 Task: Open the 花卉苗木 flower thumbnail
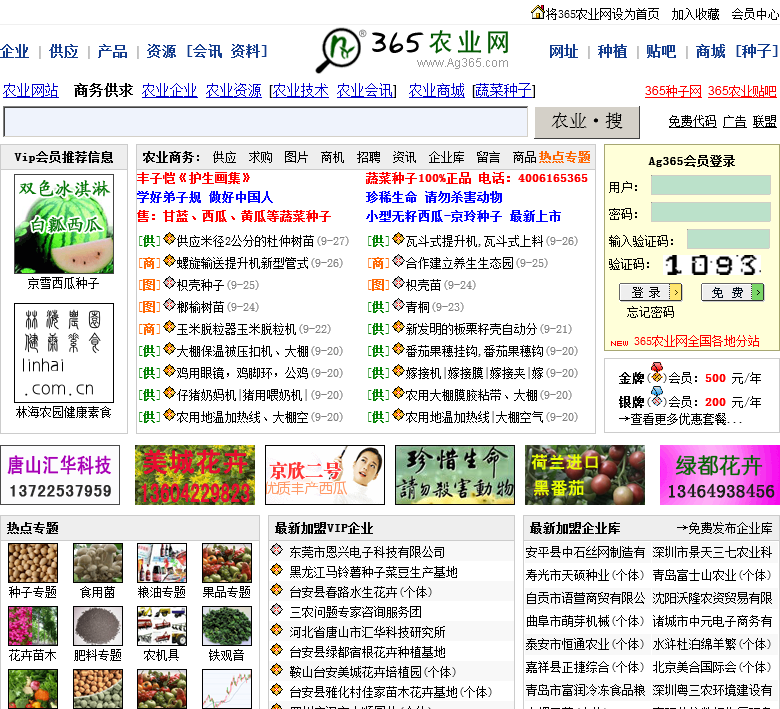(x=33, y=626)
